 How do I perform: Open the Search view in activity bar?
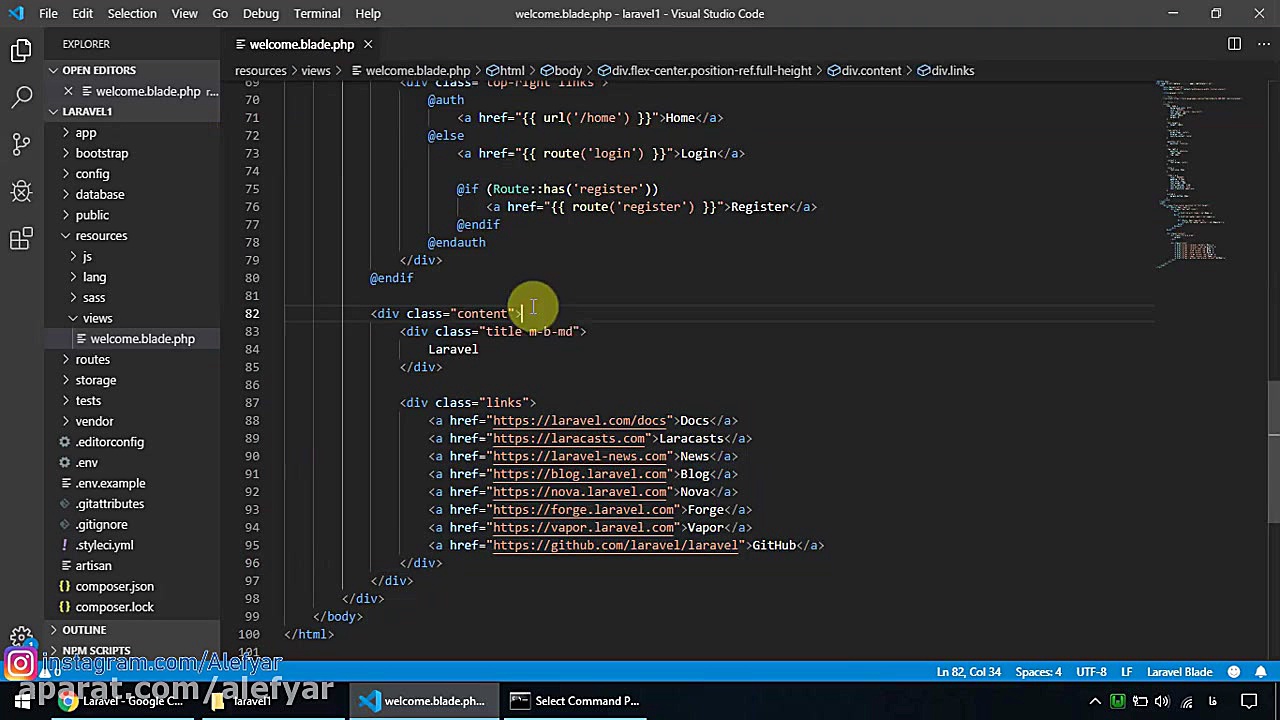tap(22, 97)
